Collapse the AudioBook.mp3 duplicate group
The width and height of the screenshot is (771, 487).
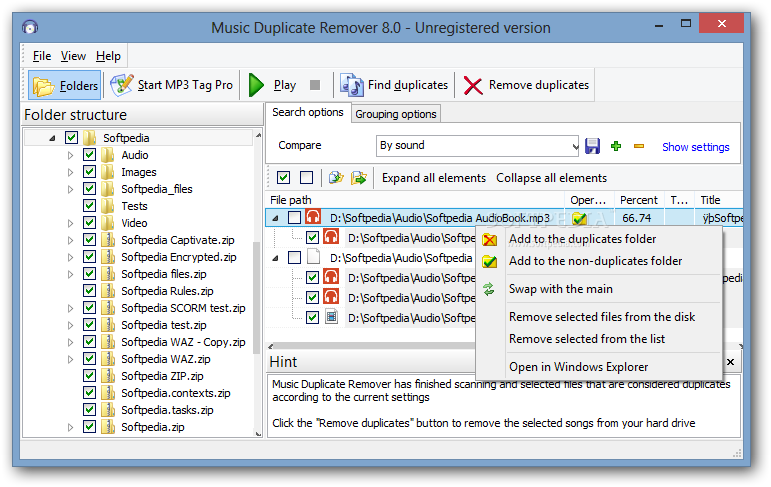click(x=275, y=218)
